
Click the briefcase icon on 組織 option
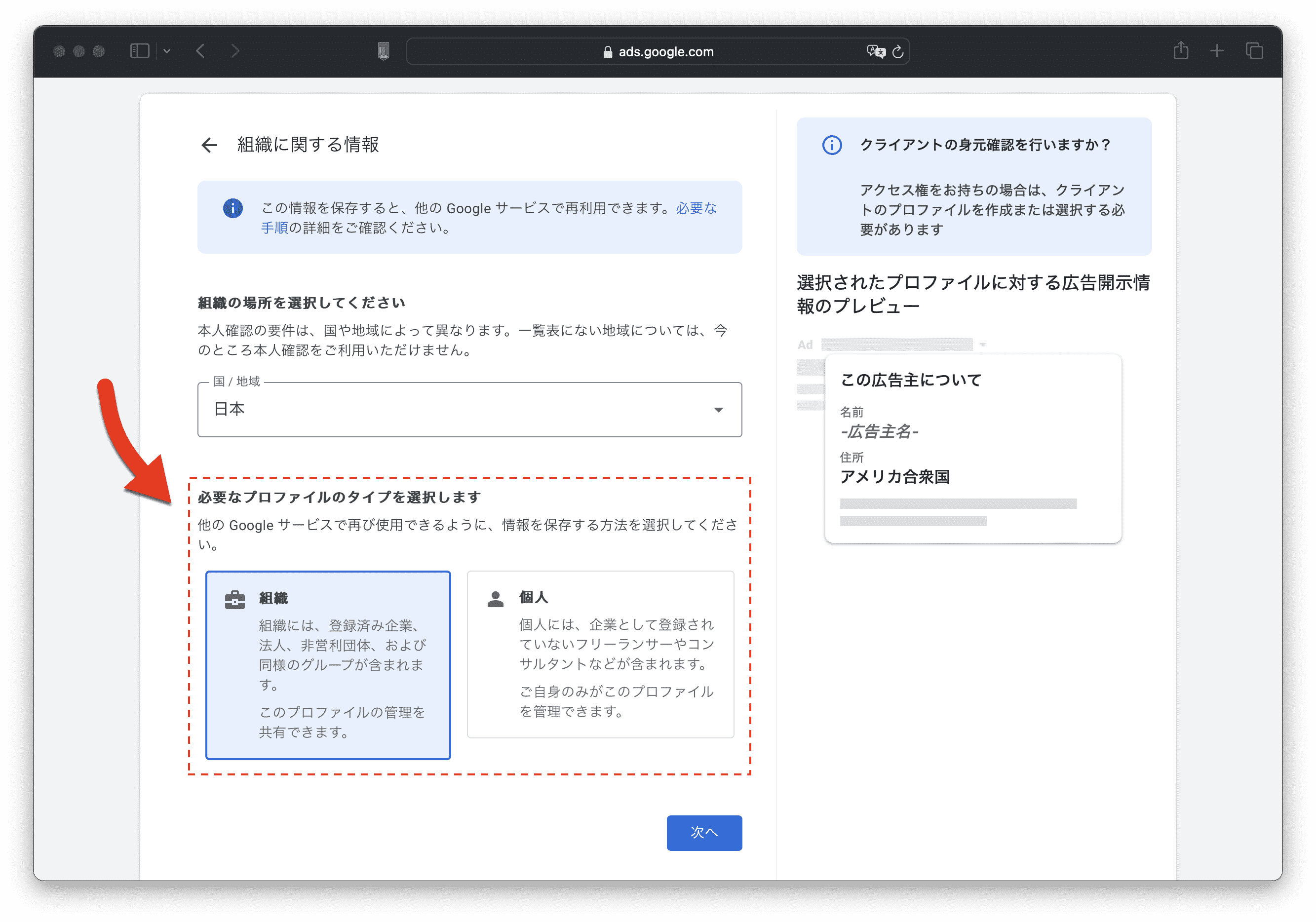[234, 599]
